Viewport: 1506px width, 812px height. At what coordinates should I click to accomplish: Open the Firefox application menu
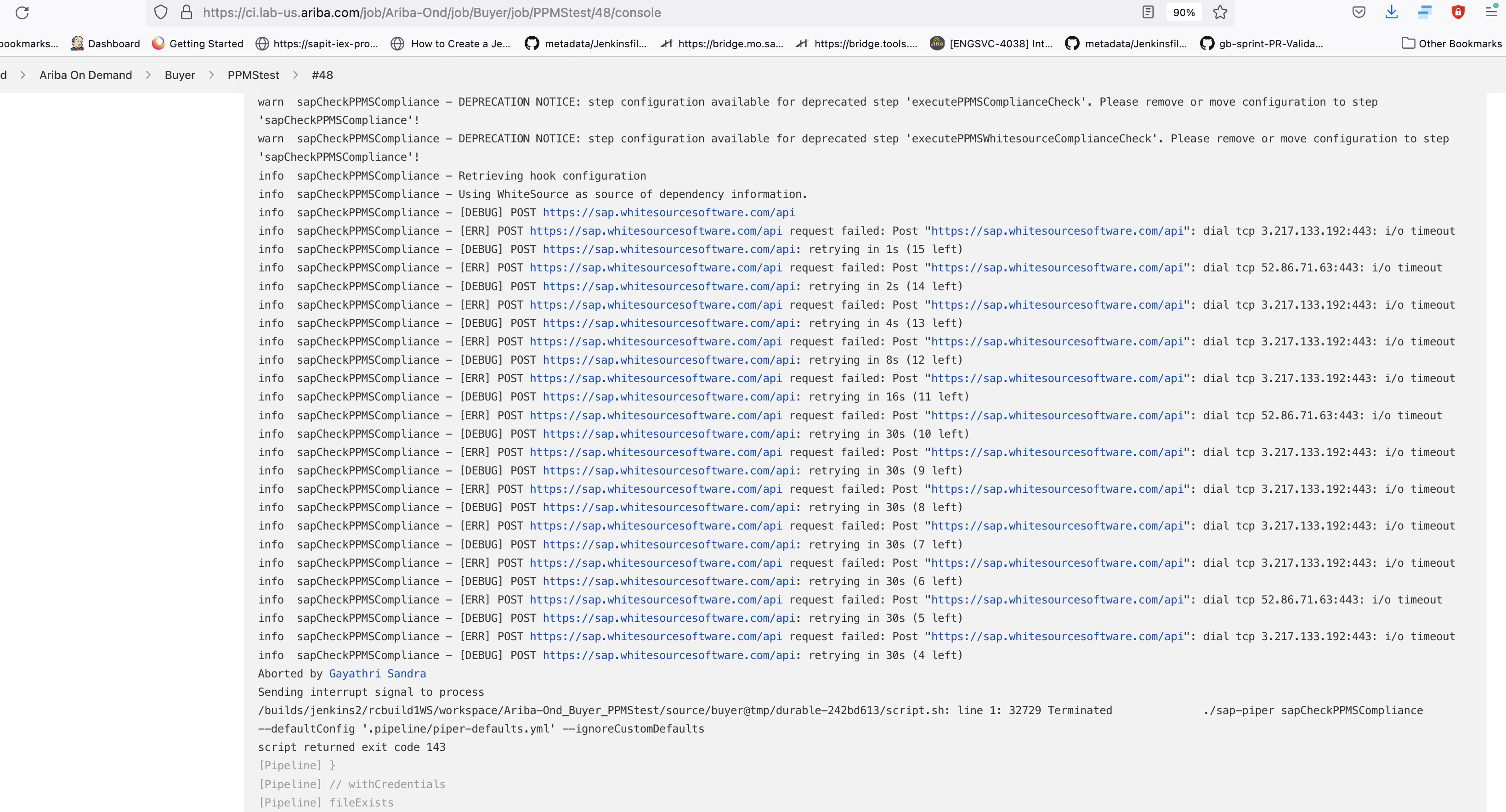1493,11
